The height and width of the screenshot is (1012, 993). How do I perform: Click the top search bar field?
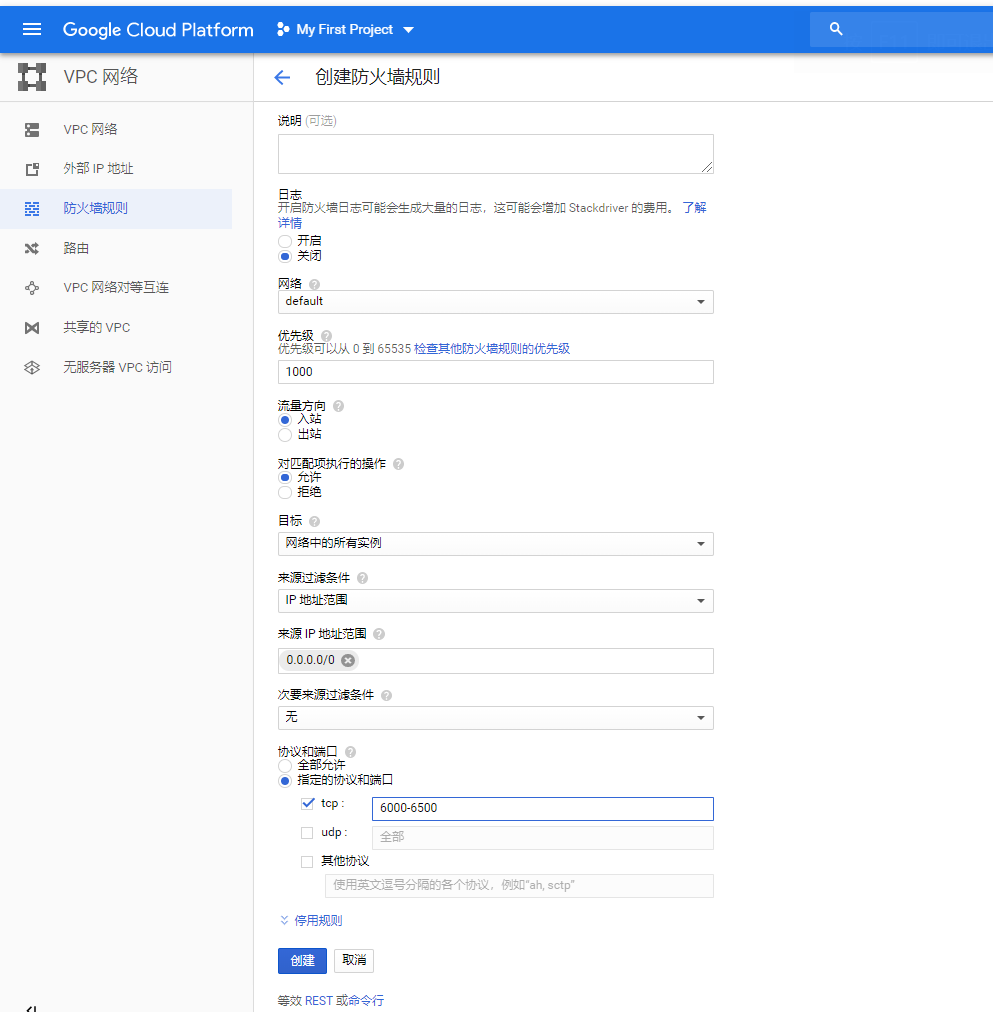pyautogui.click(x=901, y=29)
